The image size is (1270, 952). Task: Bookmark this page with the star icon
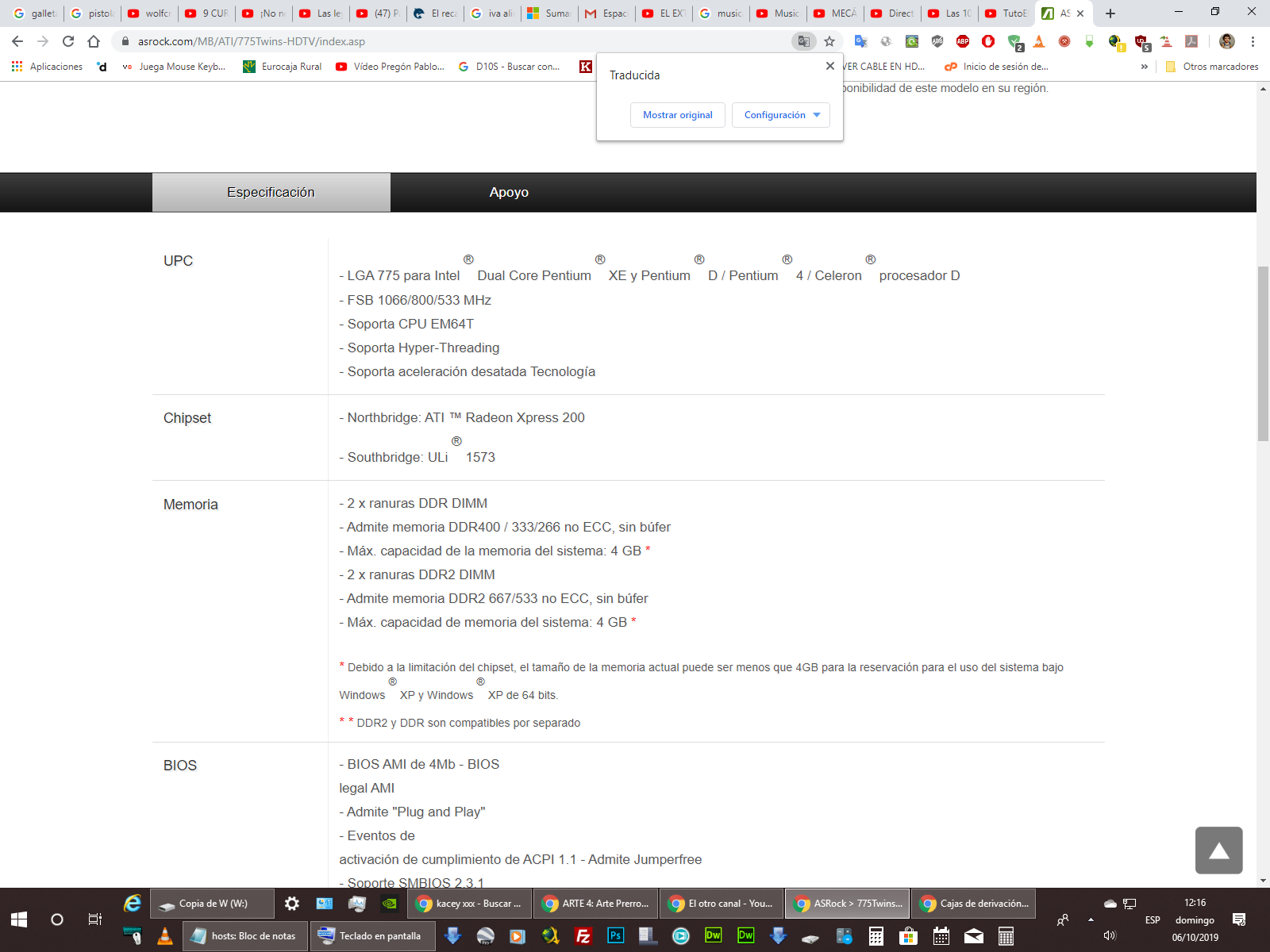coord(829,41)
